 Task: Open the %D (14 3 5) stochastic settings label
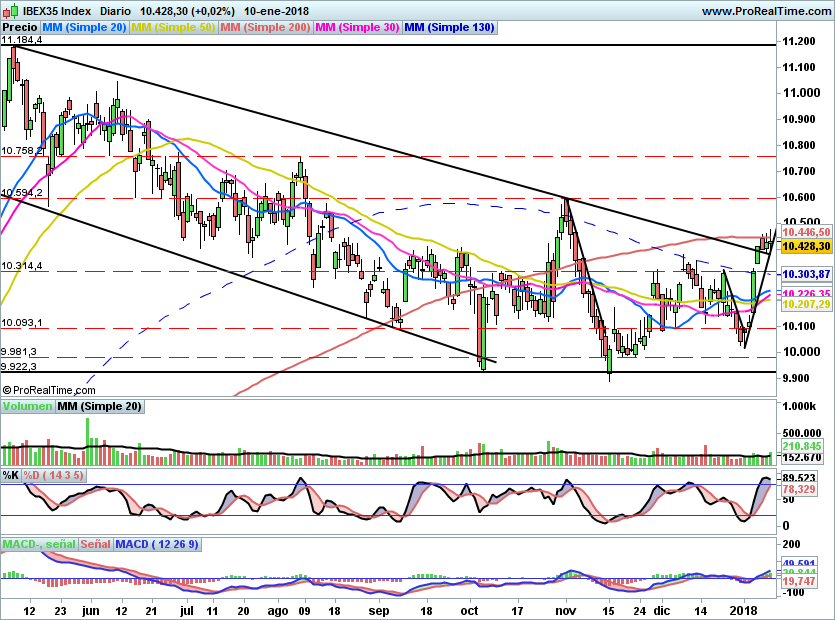[54, 475]
